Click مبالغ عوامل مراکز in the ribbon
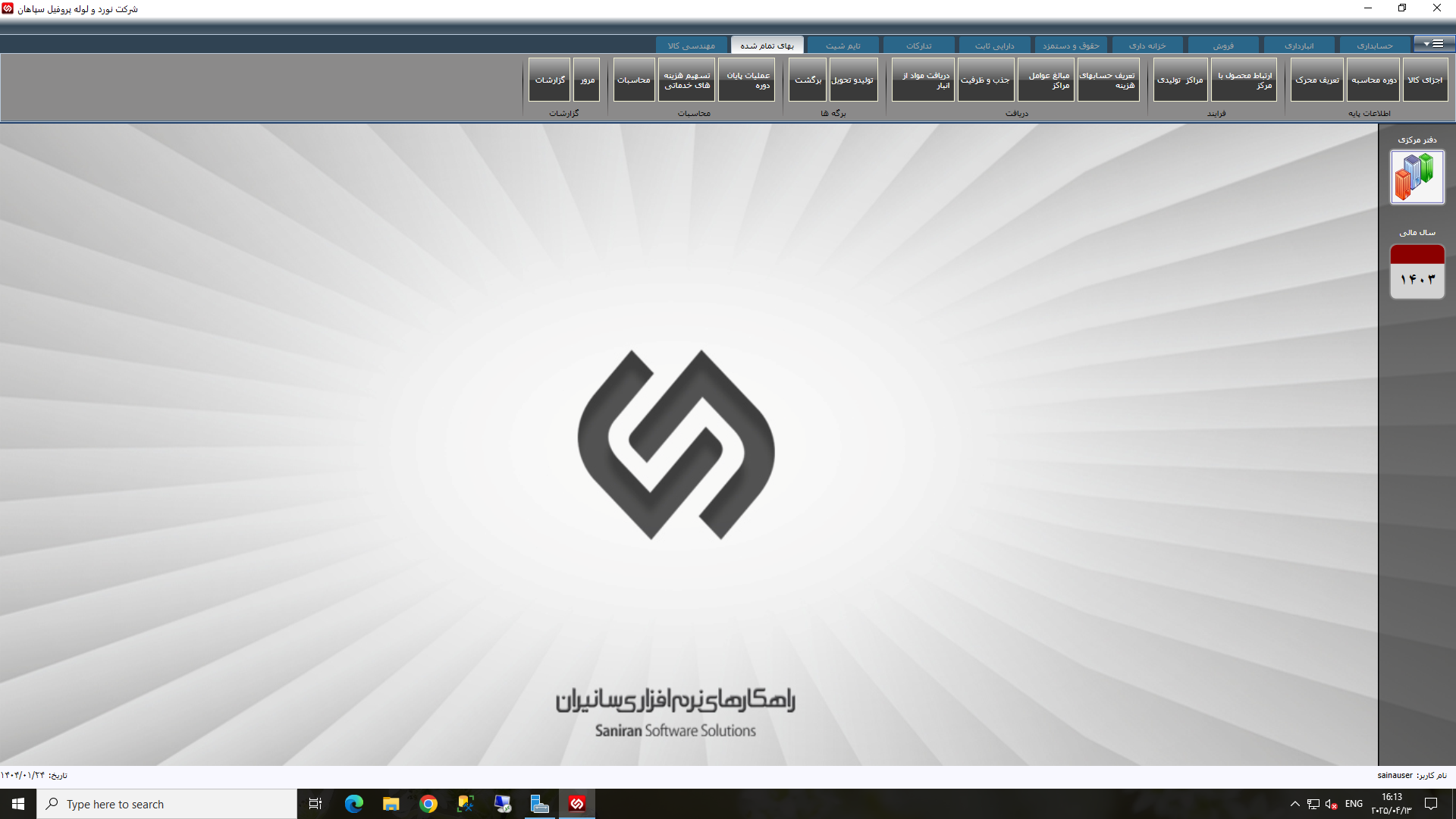 1046,79
